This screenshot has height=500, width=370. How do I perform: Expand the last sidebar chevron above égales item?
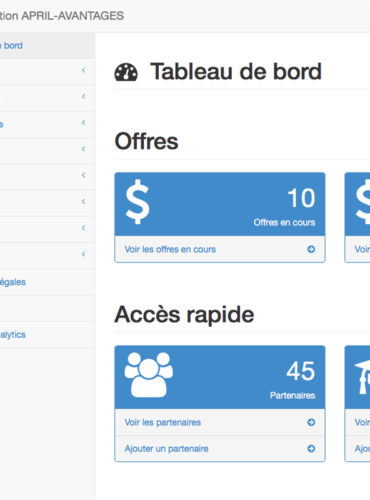coord(83,254)
